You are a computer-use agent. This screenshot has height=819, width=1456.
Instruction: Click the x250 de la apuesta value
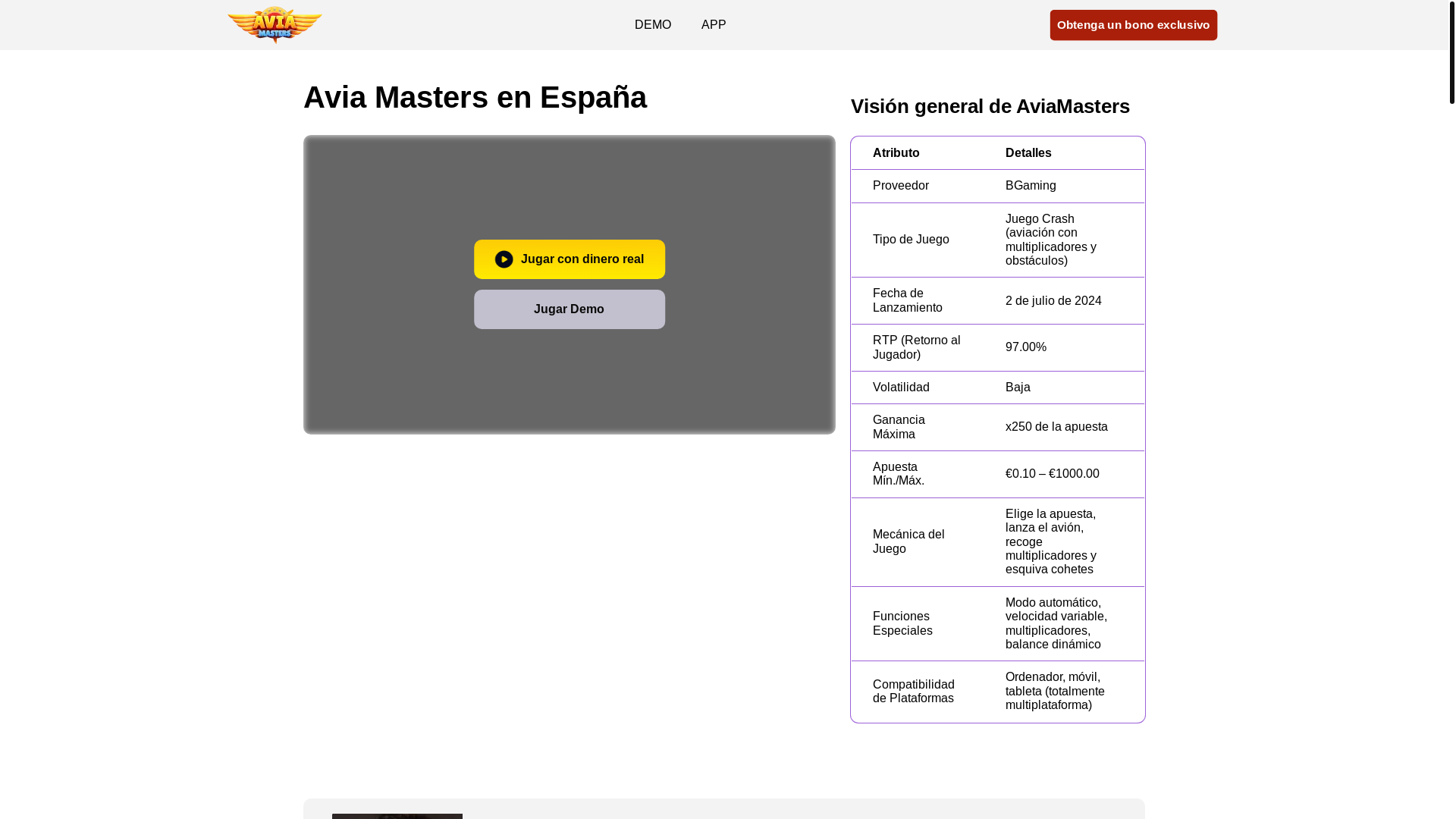coord(1056,427)
